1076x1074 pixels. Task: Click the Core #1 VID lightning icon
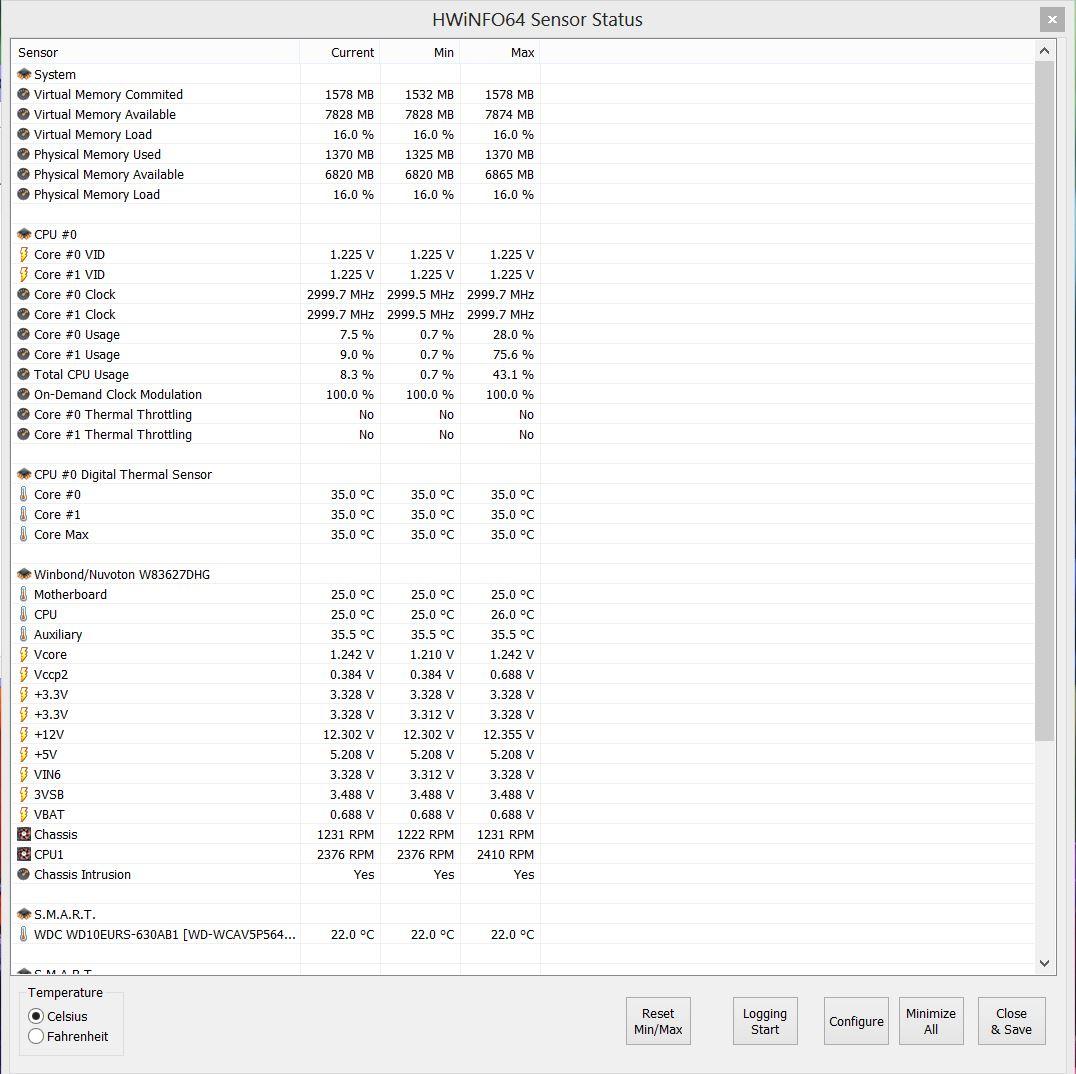point(23,275)
